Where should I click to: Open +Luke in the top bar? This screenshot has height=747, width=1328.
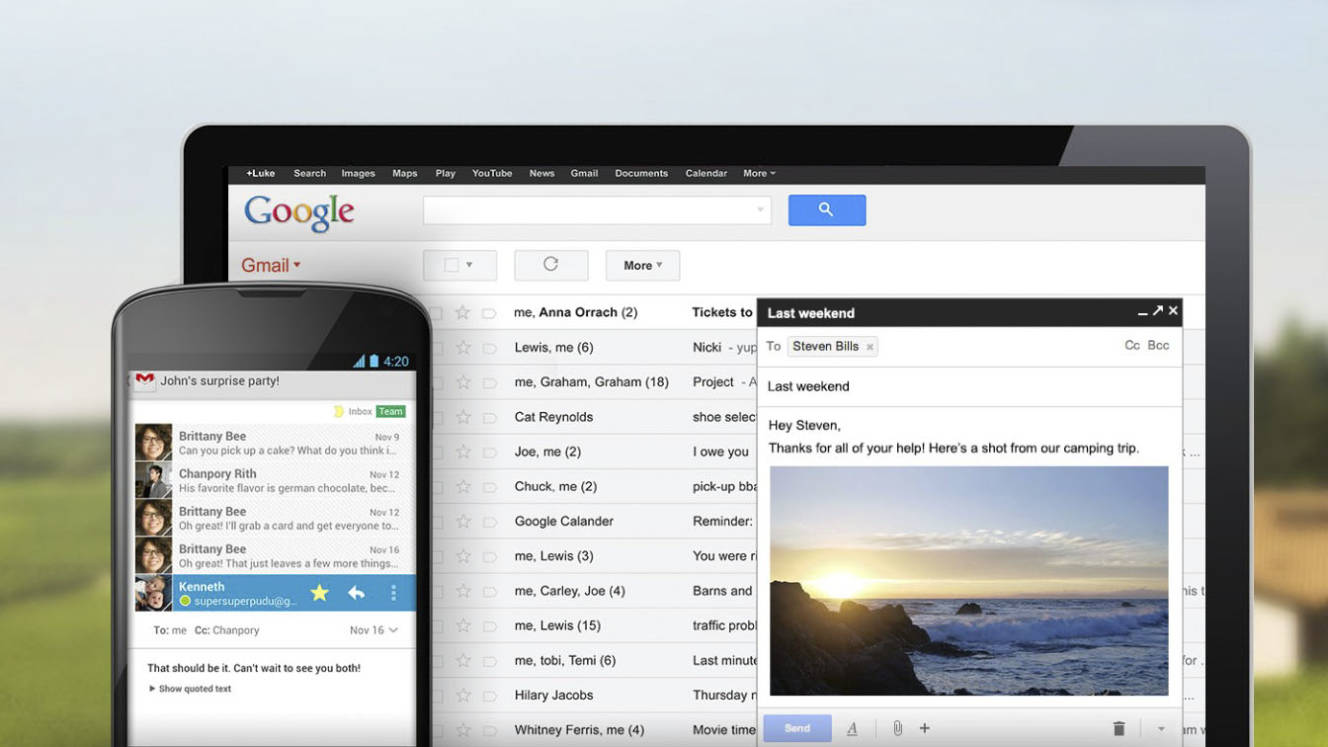click(260, 173)
